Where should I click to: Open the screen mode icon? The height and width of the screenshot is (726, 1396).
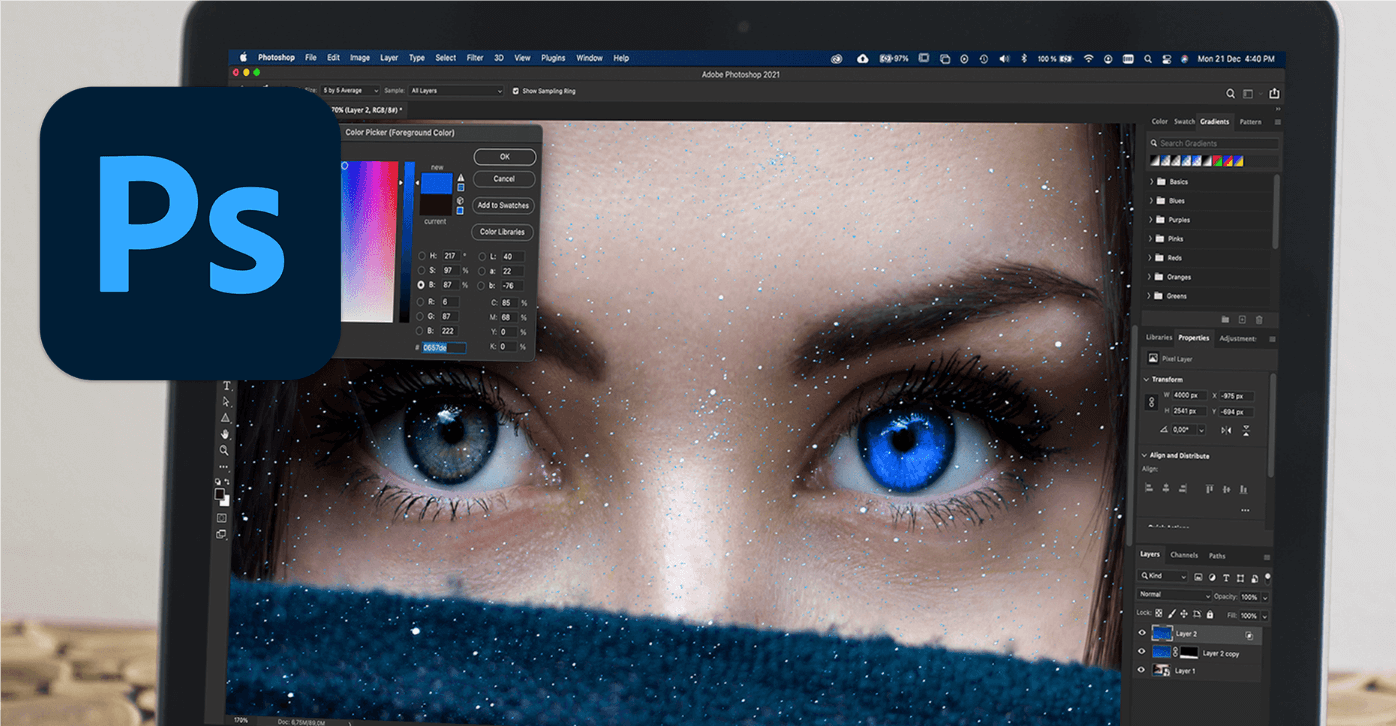tap(221, 533)
